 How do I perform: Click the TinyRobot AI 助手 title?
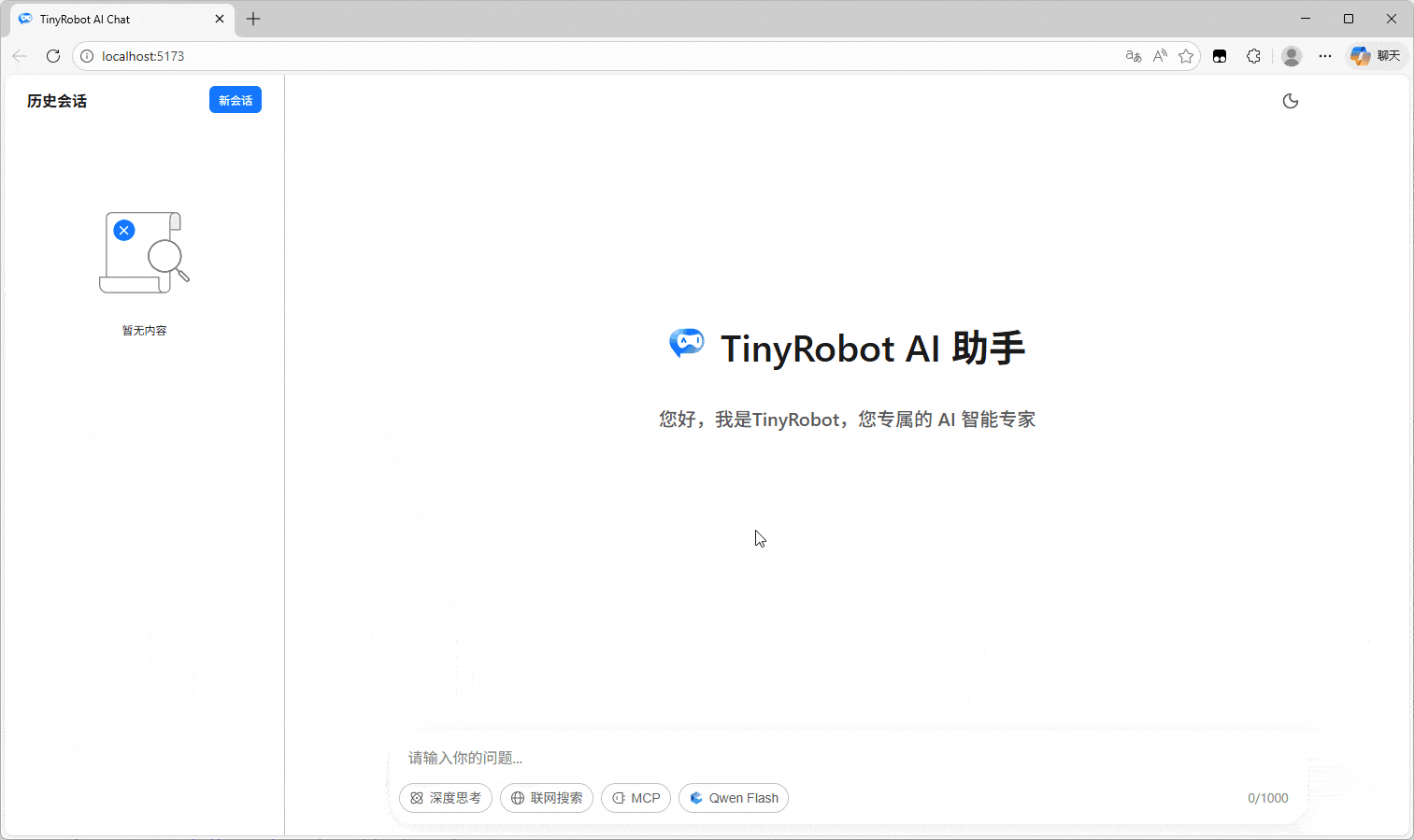[873, 349]
